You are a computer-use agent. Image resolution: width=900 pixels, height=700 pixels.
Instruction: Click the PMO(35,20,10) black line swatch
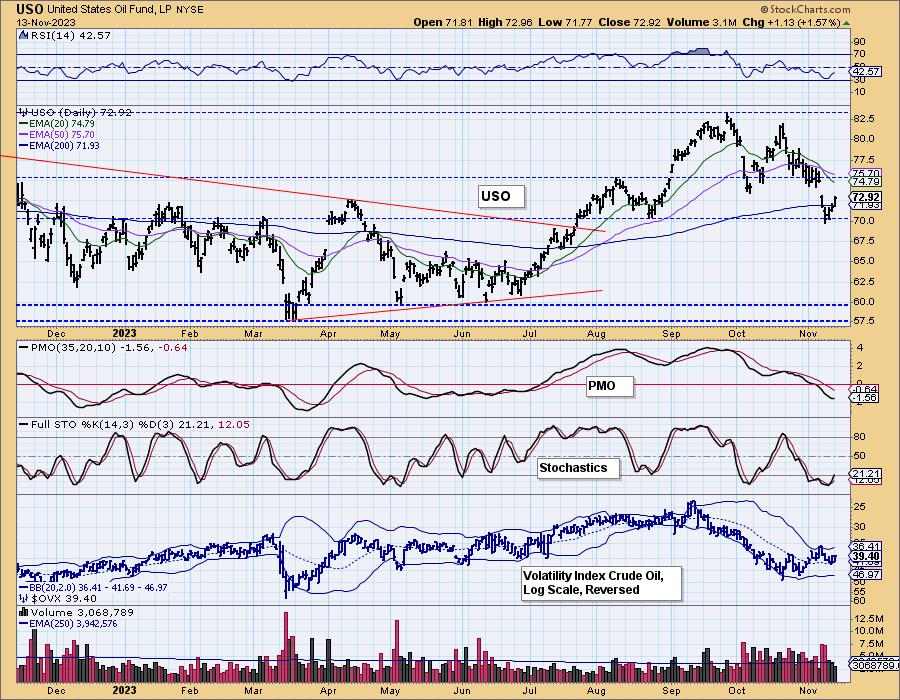[24, 347]
